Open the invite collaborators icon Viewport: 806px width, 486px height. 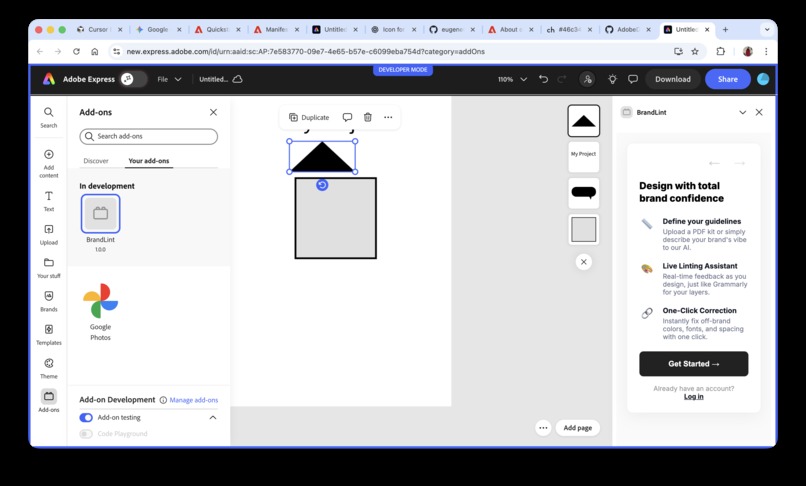coord(587,79)
